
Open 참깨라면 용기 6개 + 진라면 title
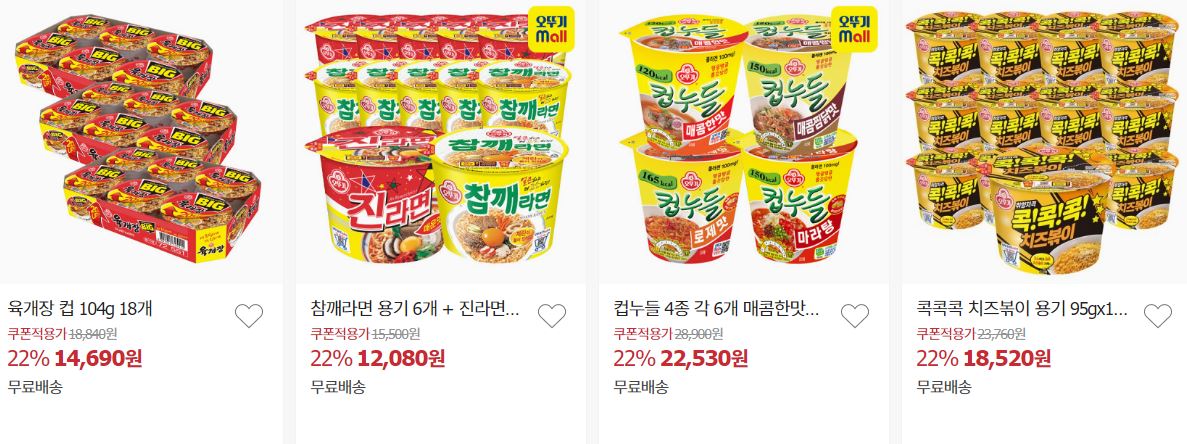click(416, 309)
